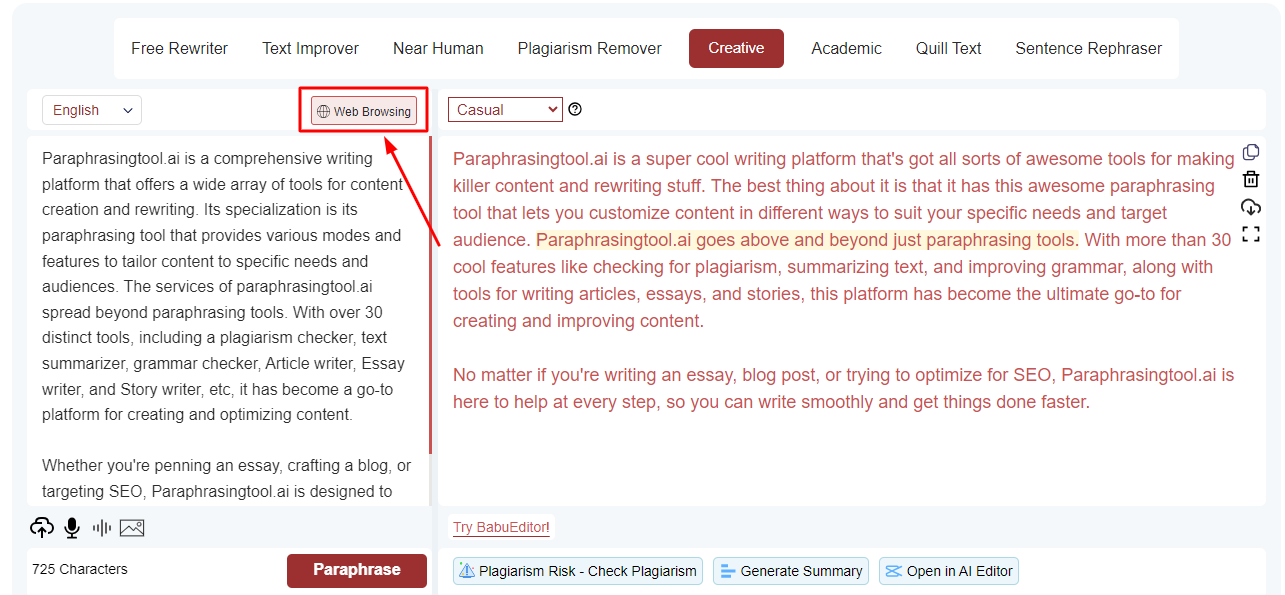
Task: Click the red Paraphrase button
Action: (x=357, y=570)
